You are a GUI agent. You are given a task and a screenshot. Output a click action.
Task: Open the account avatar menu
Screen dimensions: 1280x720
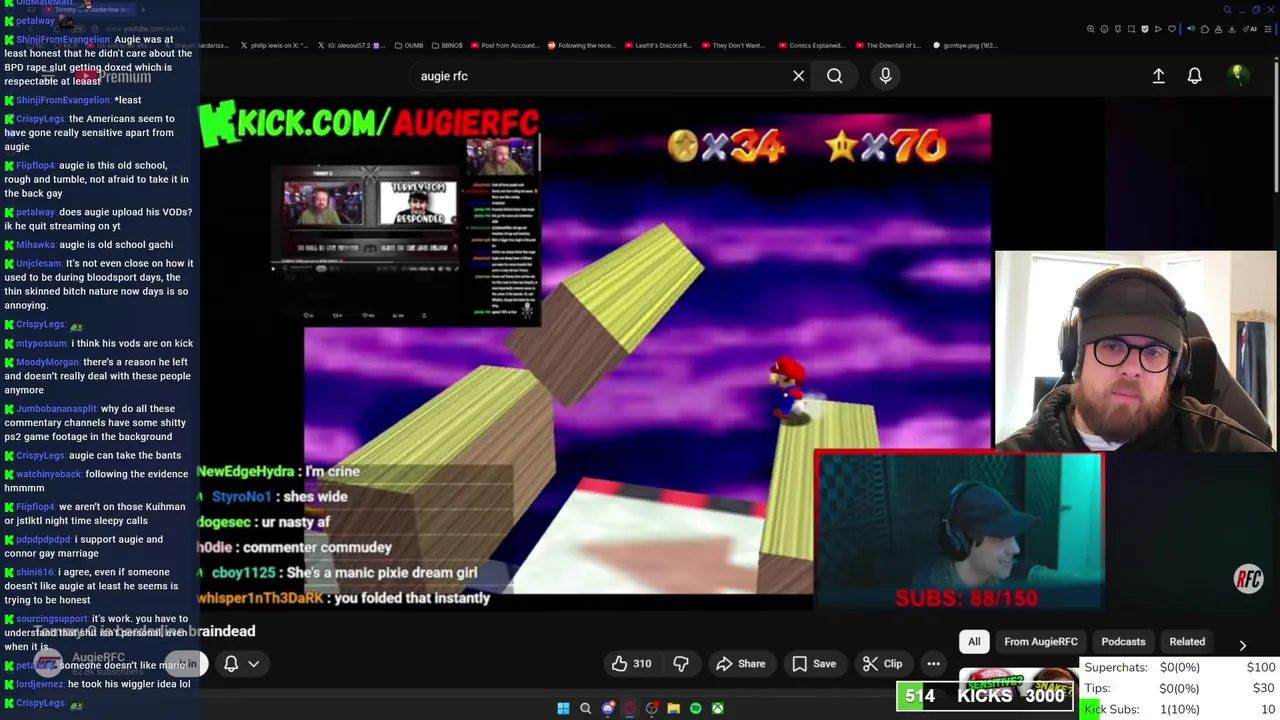click(1238, 75)
